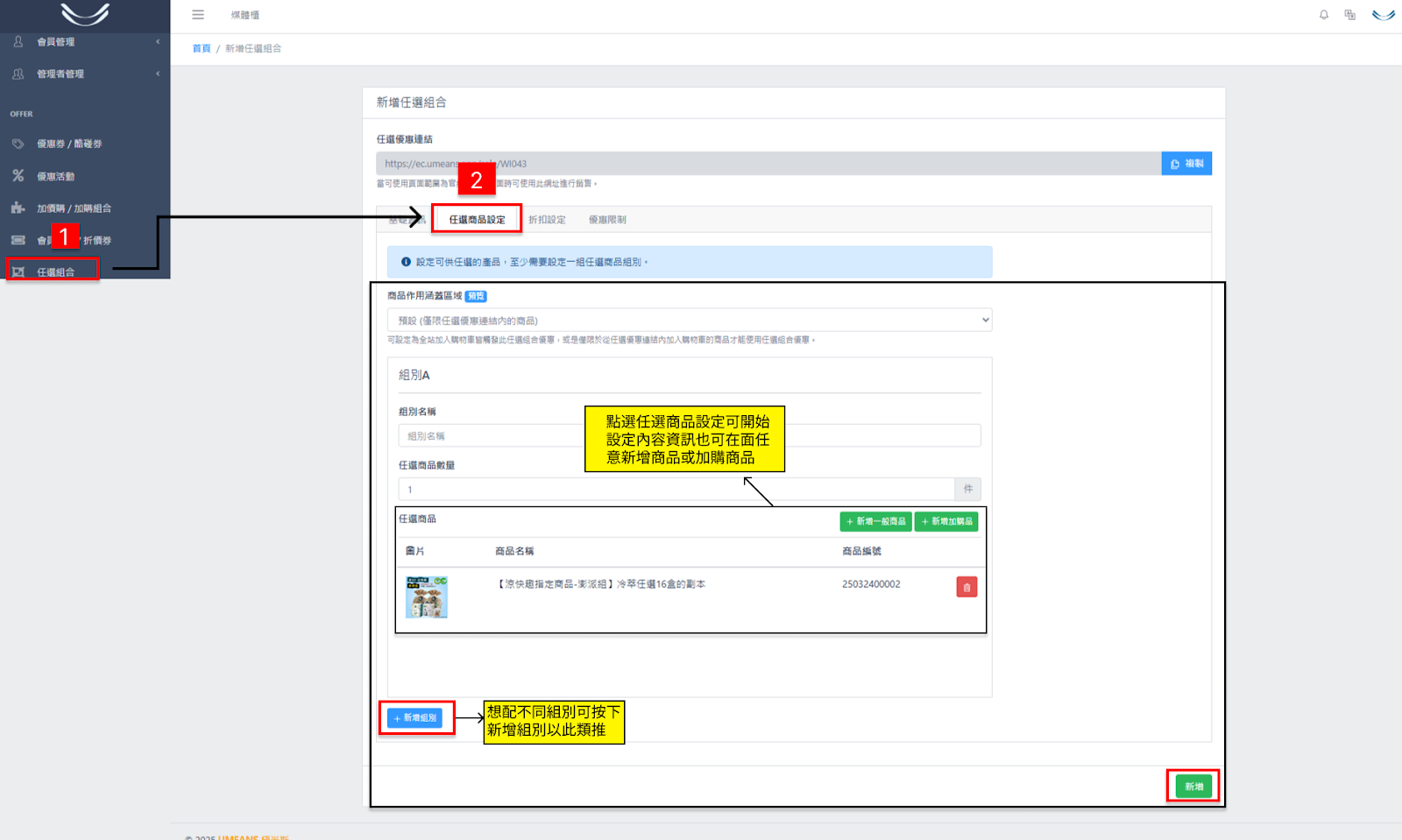
Task: Switch to the 折扣設定 tab
Action: click(547, 220)
